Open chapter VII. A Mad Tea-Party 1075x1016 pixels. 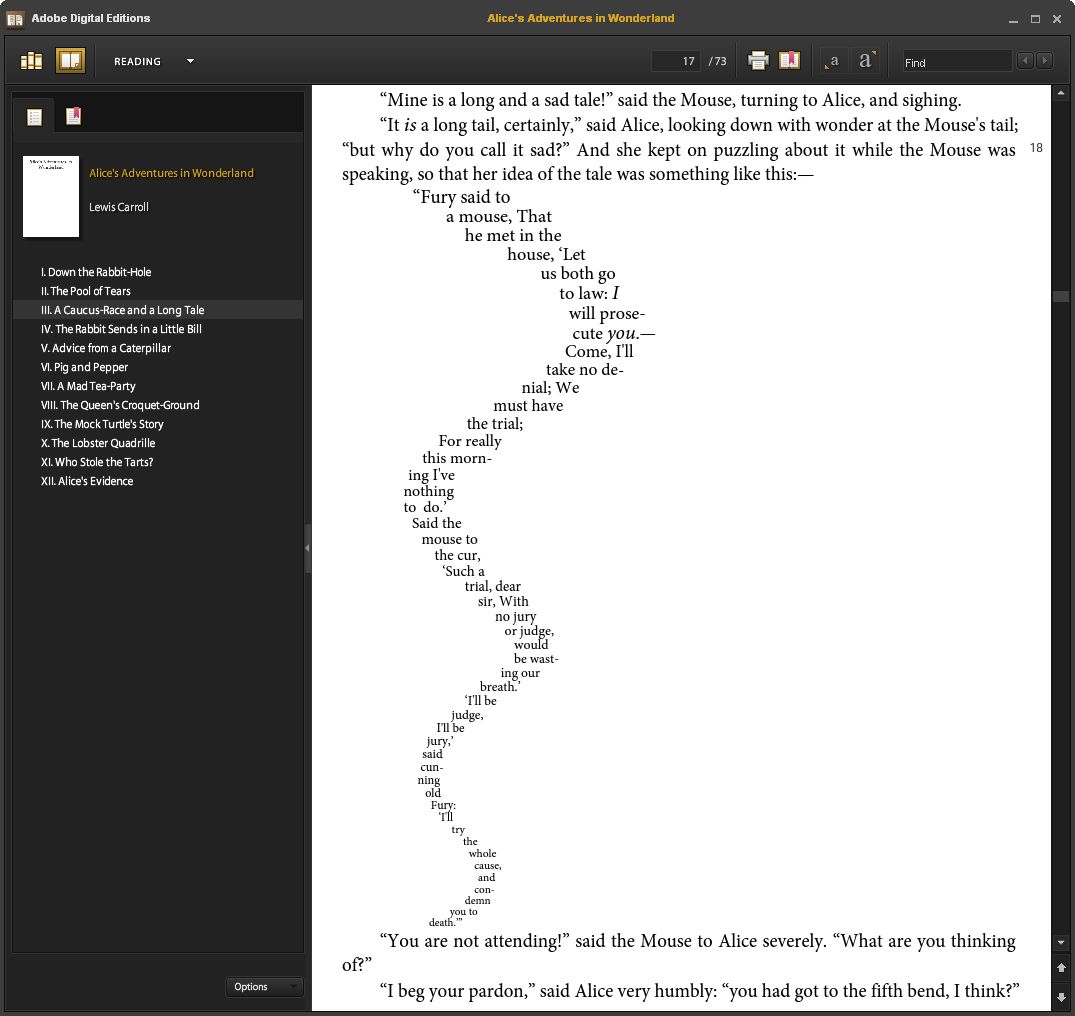click(88, 386)
